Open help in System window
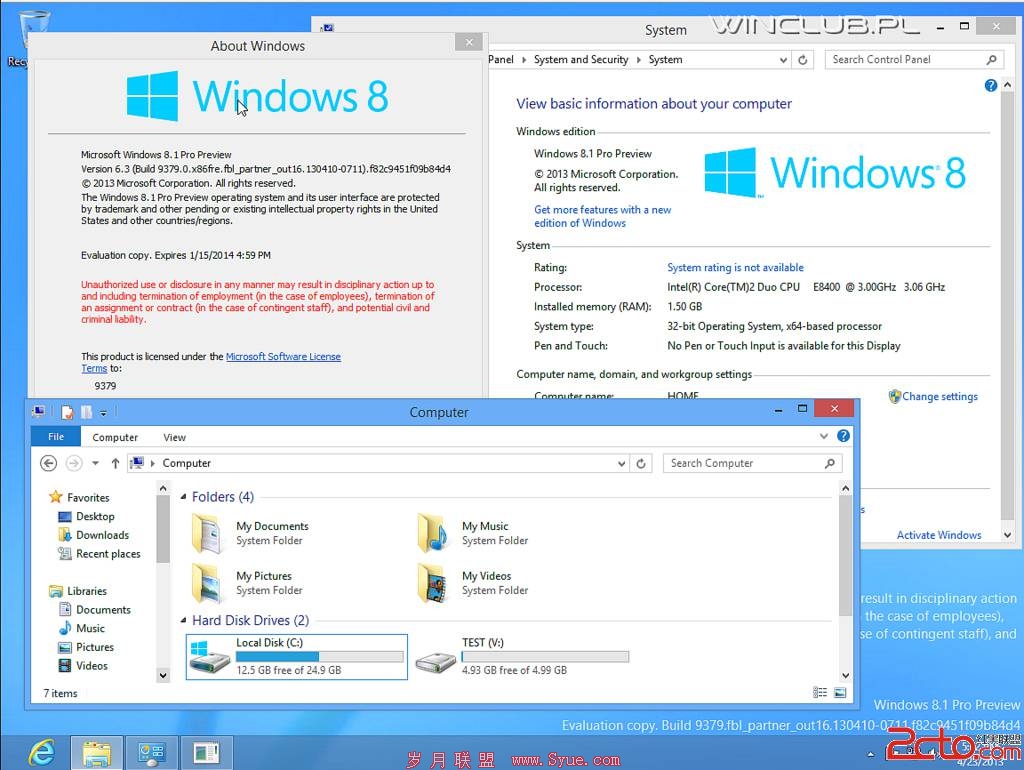 pyautogui.click(x=990, y=86)
